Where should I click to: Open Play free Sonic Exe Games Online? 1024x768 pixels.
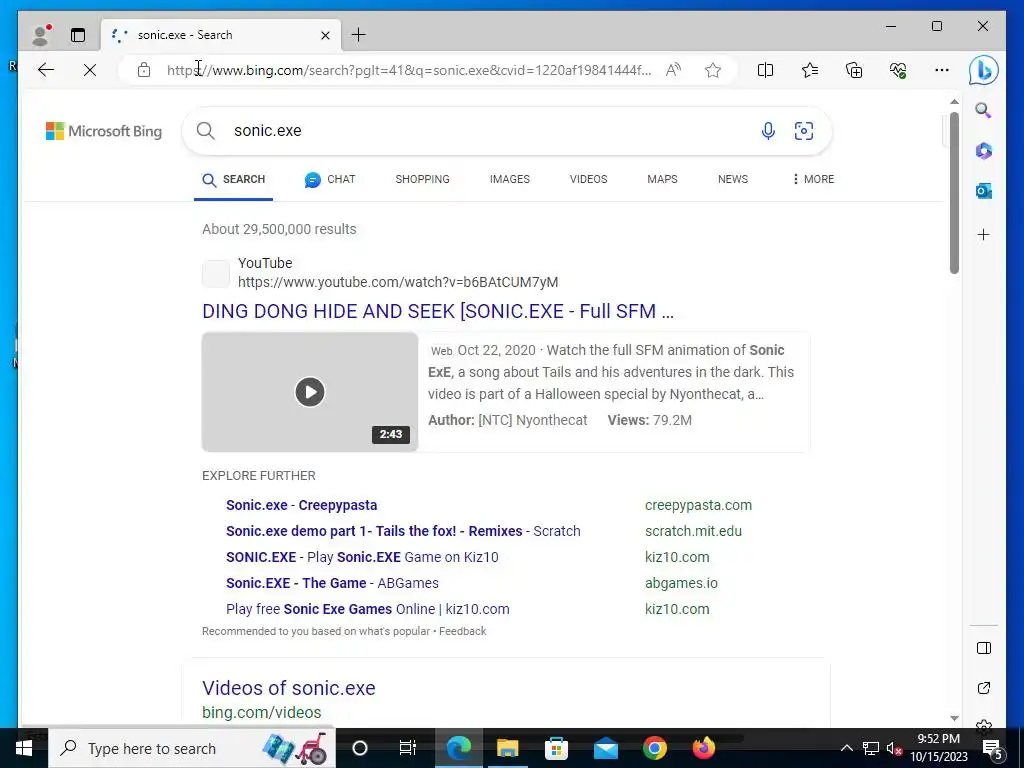pos(368,609)
